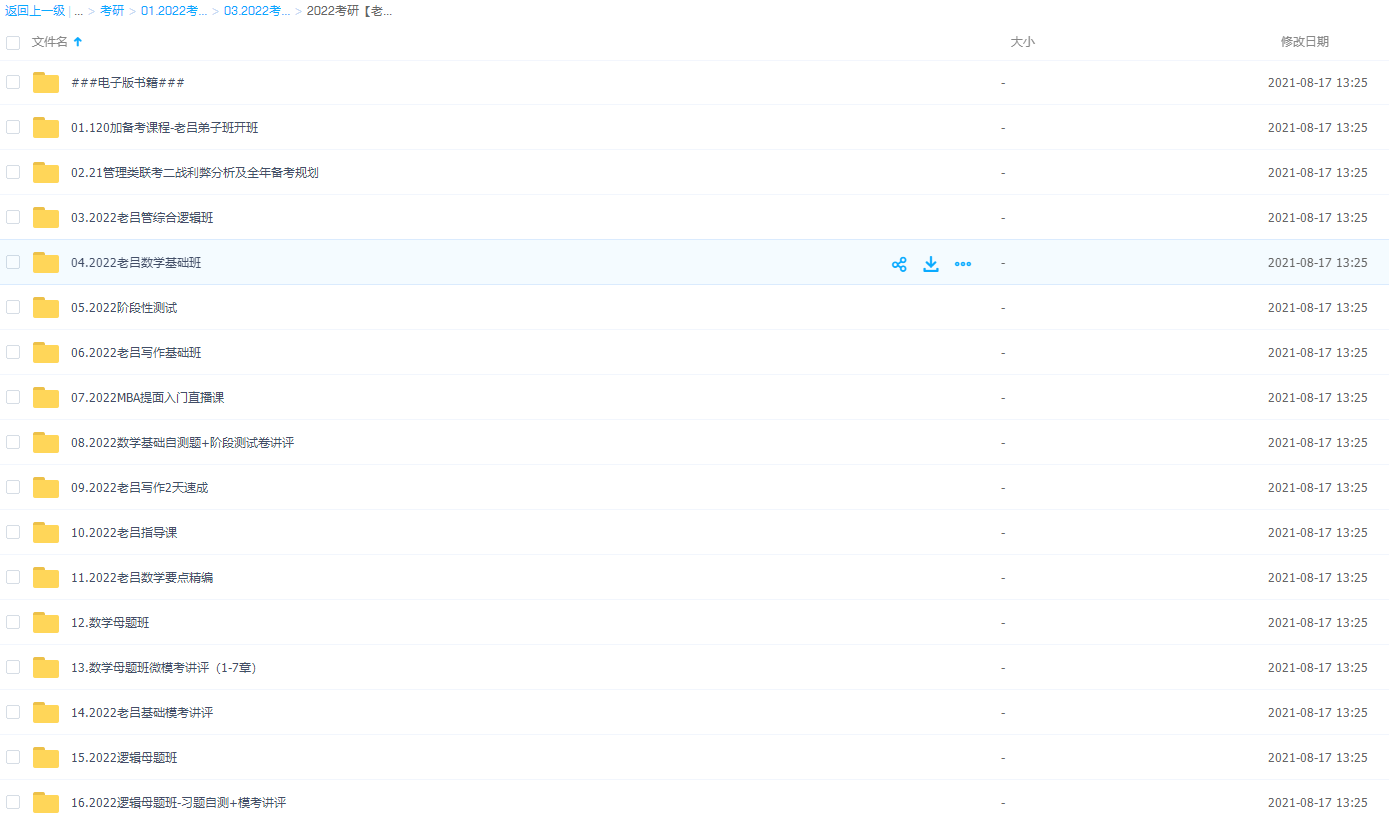The image size is (1389, 814).
Task: Click the download icon on the highlighted row
Action: point(931,264)
